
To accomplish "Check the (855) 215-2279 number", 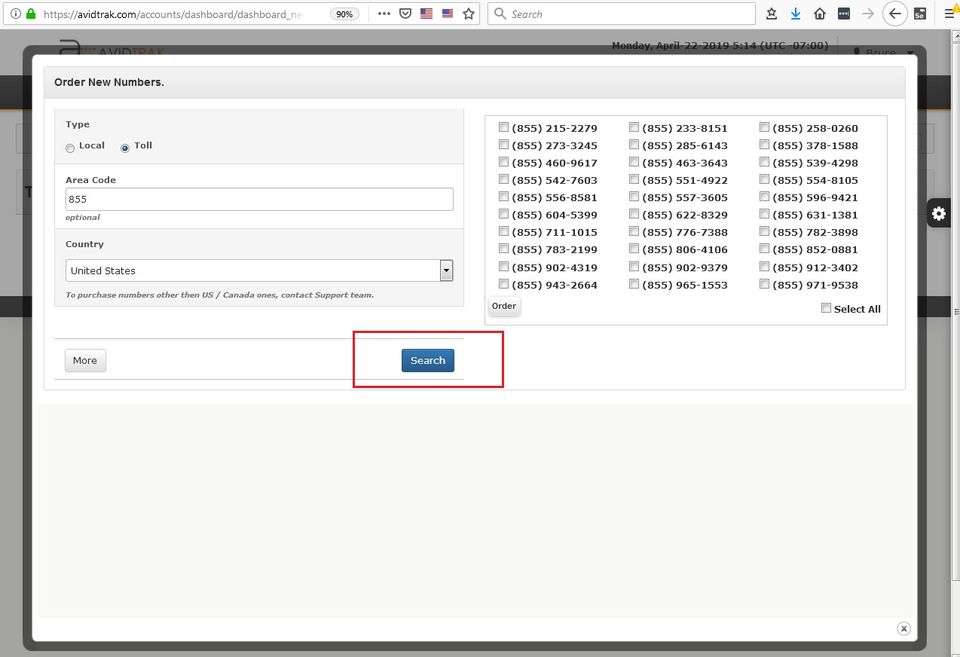I will (503, 127).
